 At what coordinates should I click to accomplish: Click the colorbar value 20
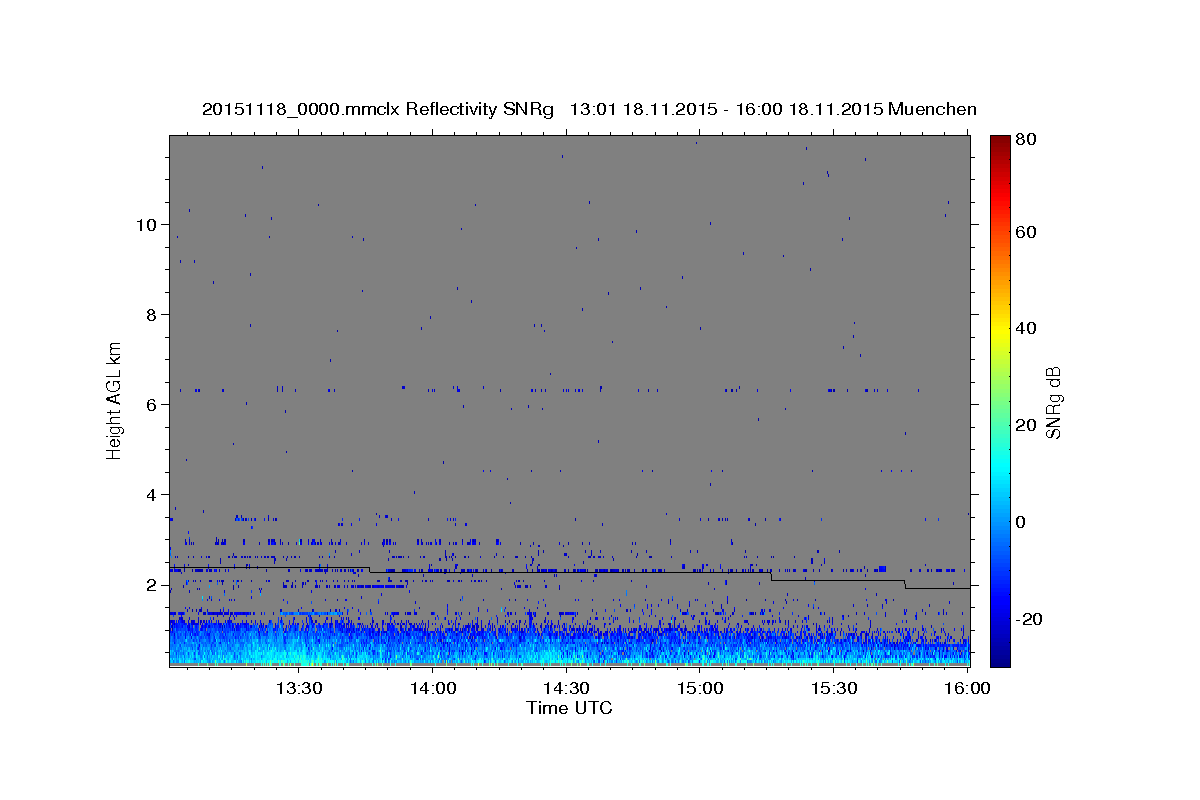click(x=1028, y=425)
